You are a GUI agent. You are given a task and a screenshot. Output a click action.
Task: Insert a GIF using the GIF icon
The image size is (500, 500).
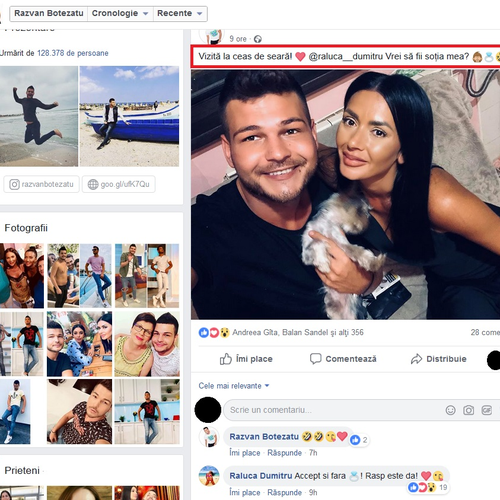tap(487, 410)
